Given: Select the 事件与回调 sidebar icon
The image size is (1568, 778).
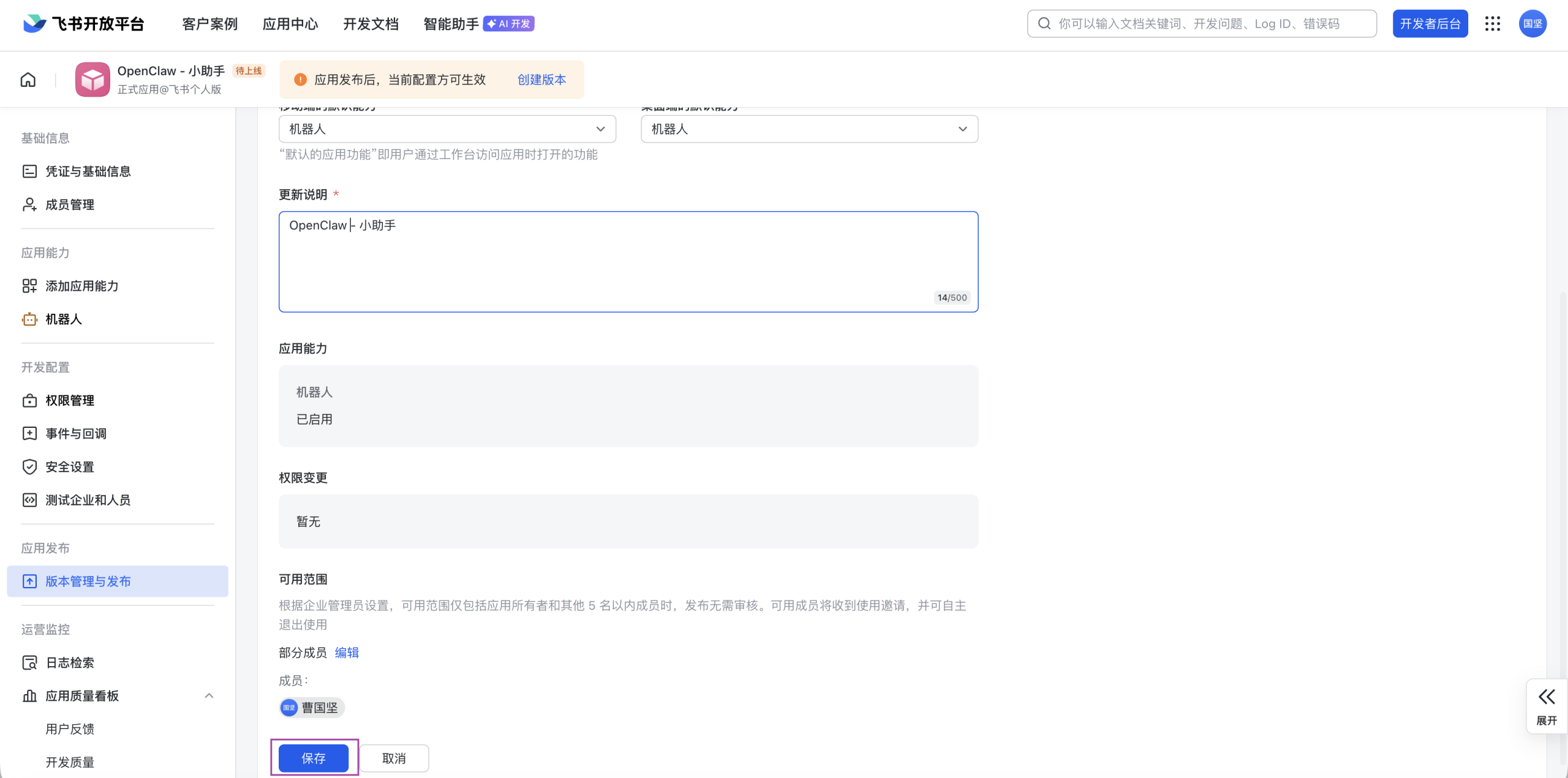Looking at the screenshot, I should click(x=29, y=433).
